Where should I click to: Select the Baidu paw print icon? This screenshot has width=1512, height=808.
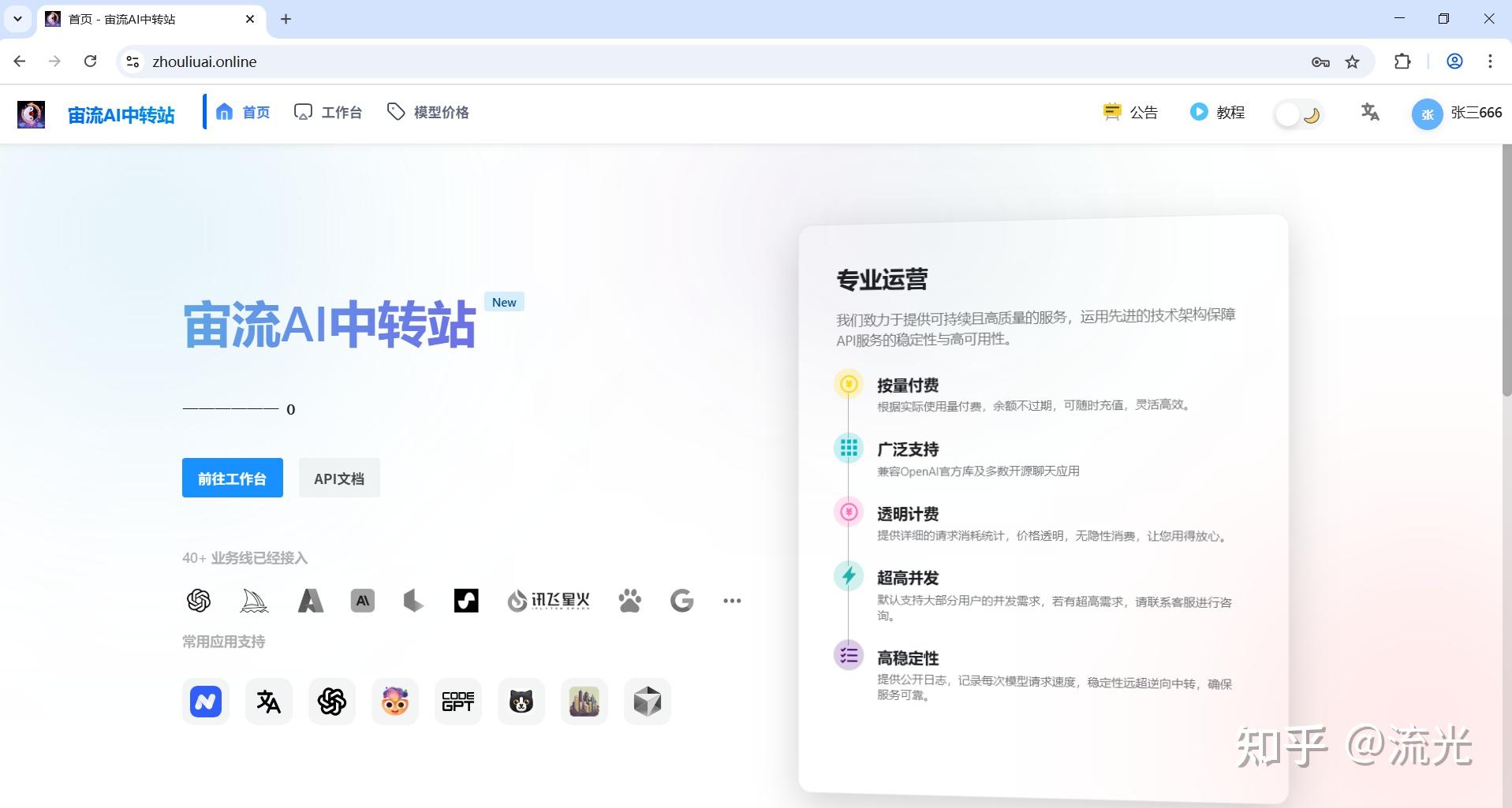click(629, 600)
